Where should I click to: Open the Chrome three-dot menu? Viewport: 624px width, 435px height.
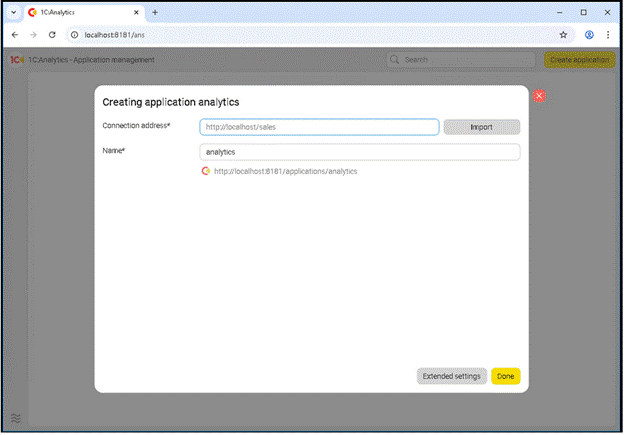(x=608, y=34)
